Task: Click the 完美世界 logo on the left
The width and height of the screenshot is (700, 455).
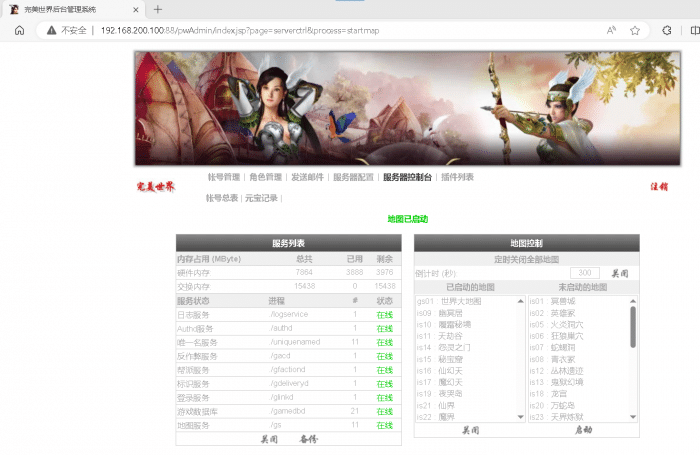Action: coord(155,186)
